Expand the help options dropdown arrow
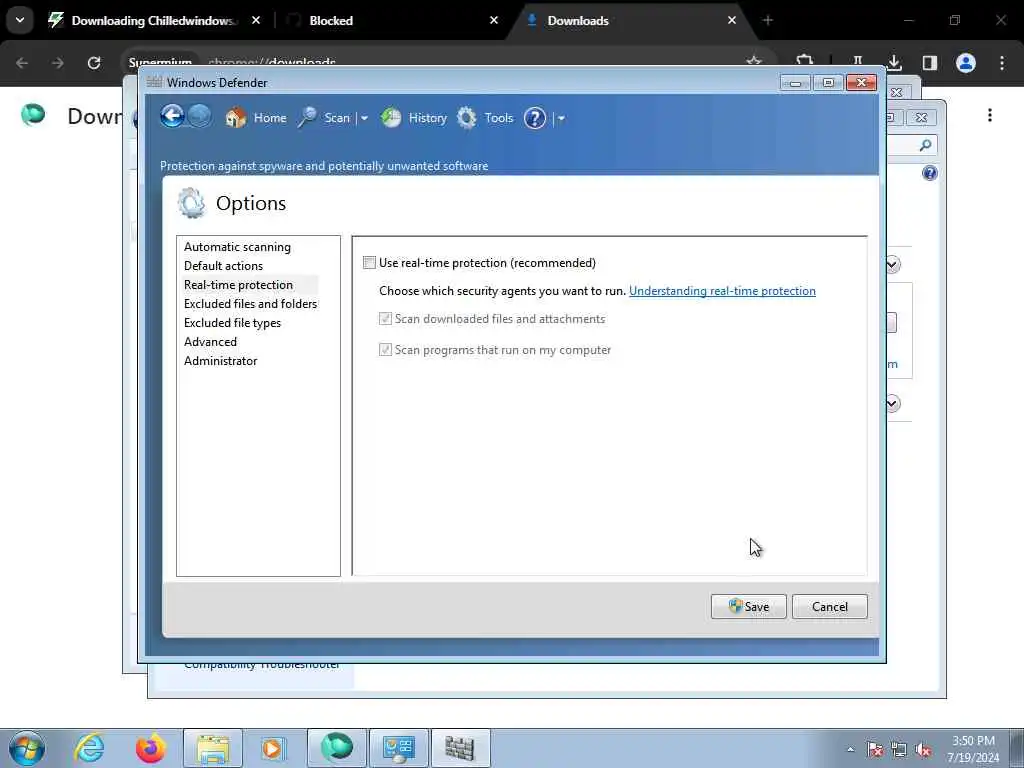 [561, 118]
